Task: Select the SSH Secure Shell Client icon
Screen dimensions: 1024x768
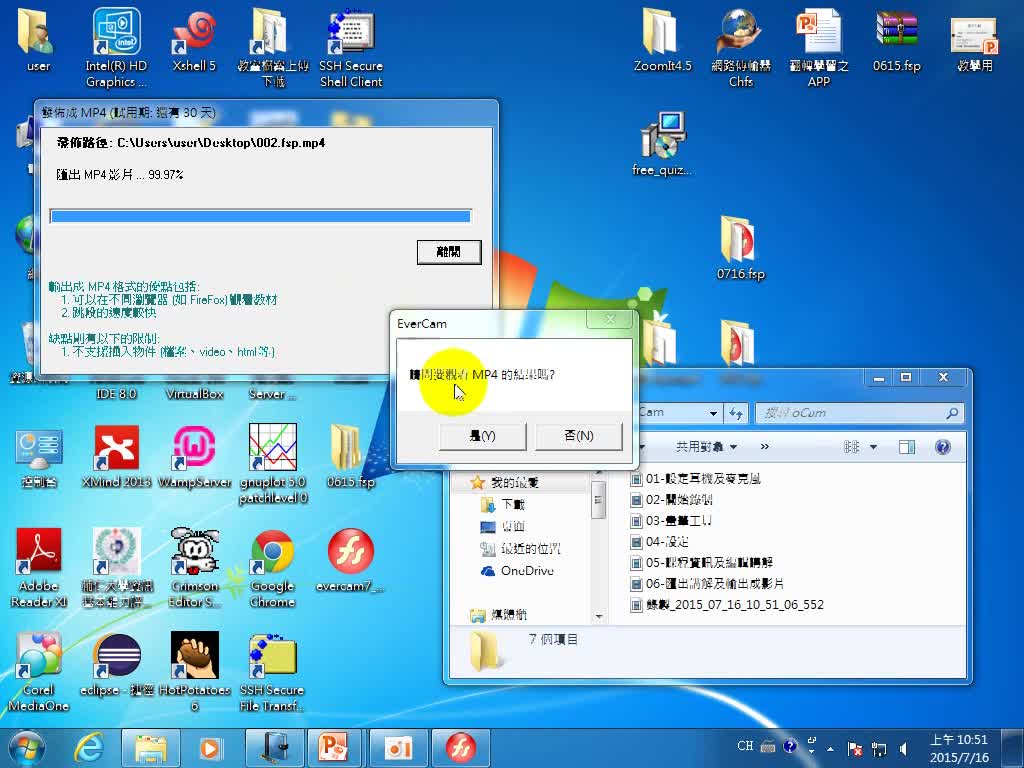Action: (351, 48)
